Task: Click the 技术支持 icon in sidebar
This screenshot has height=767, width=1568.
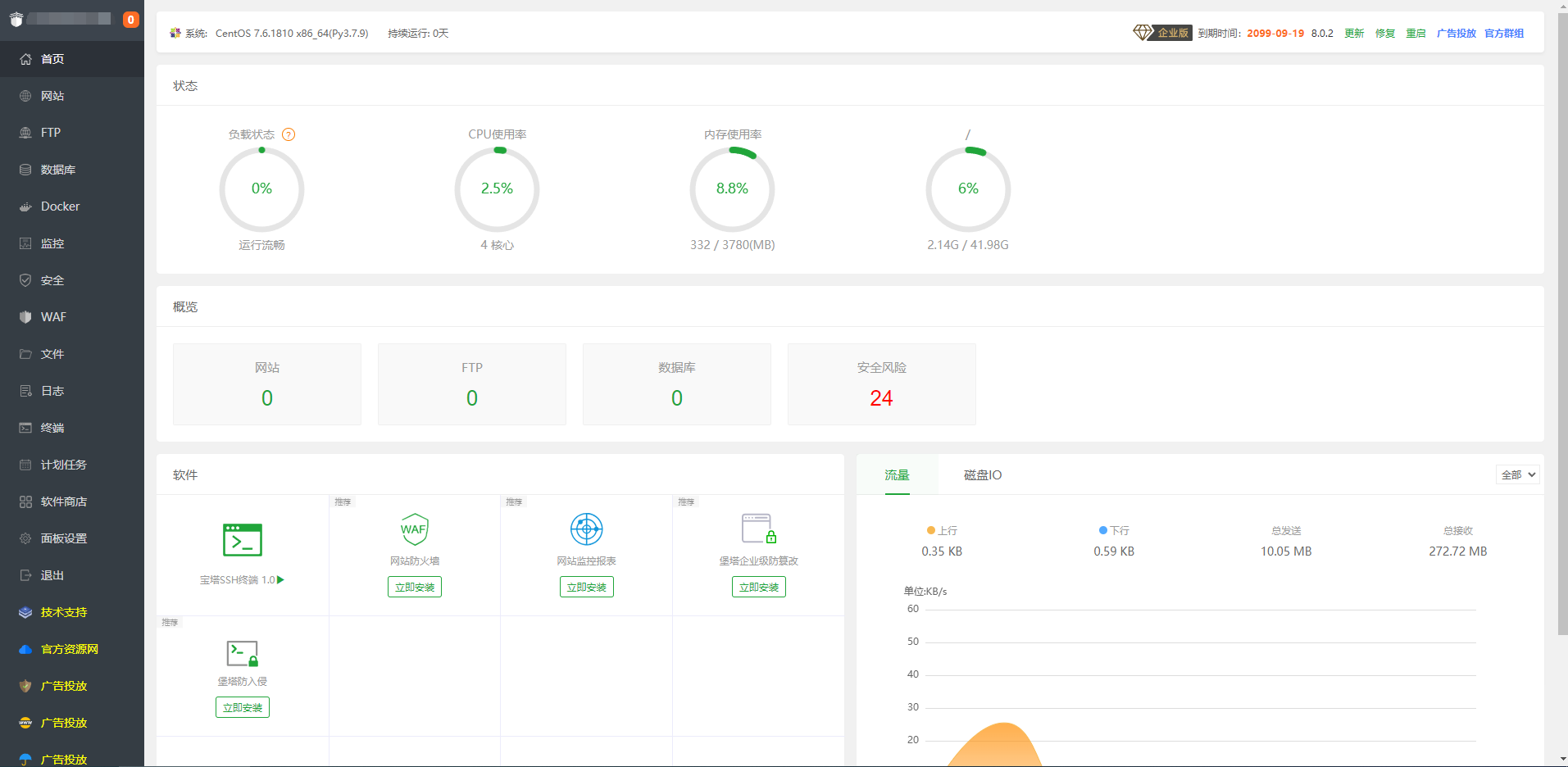Action: click(25, 612)
